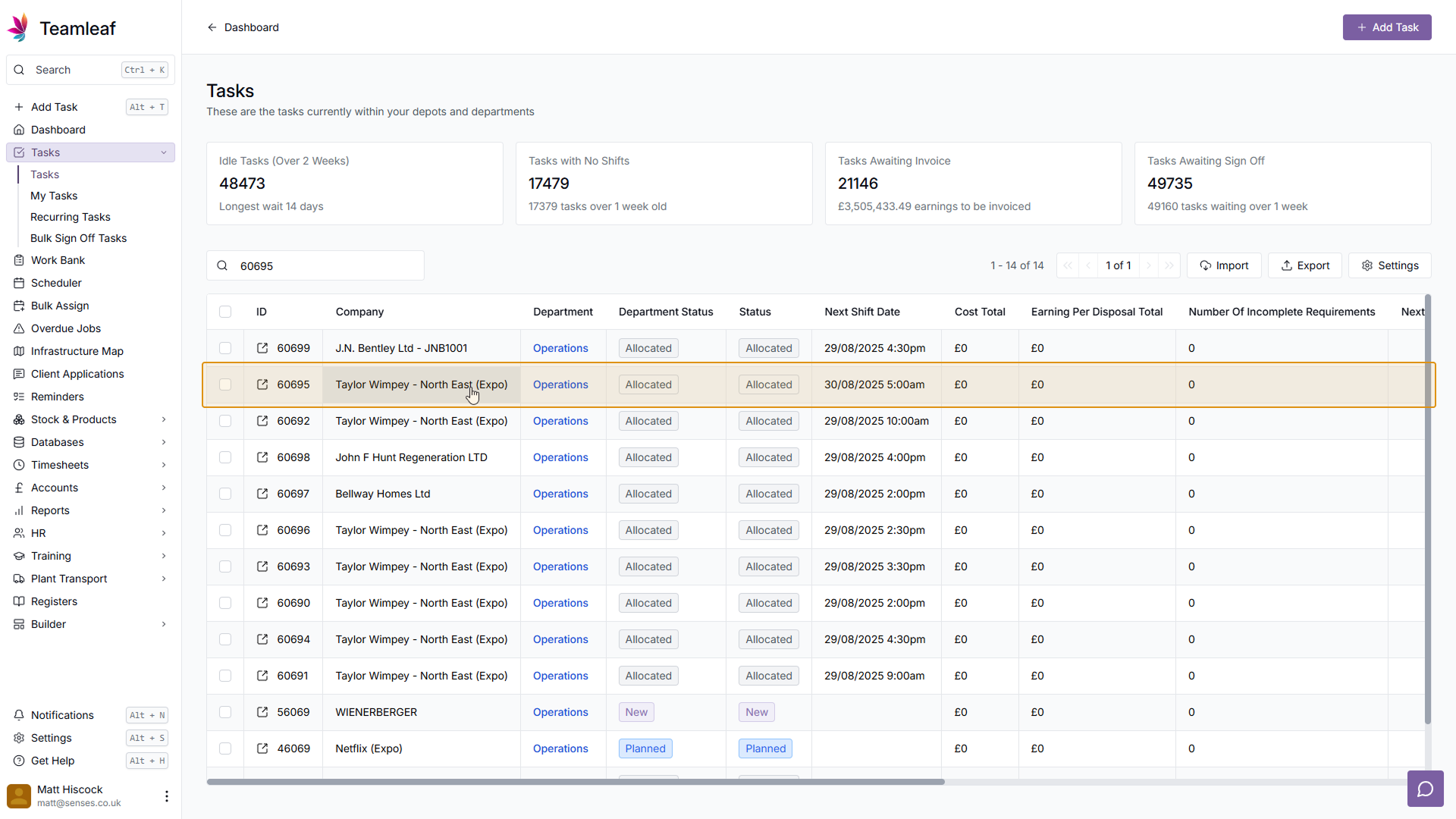The width and height of the screenshot is (1456, 819).
Task: Click the purple Add Task button
Action: 1387,27
